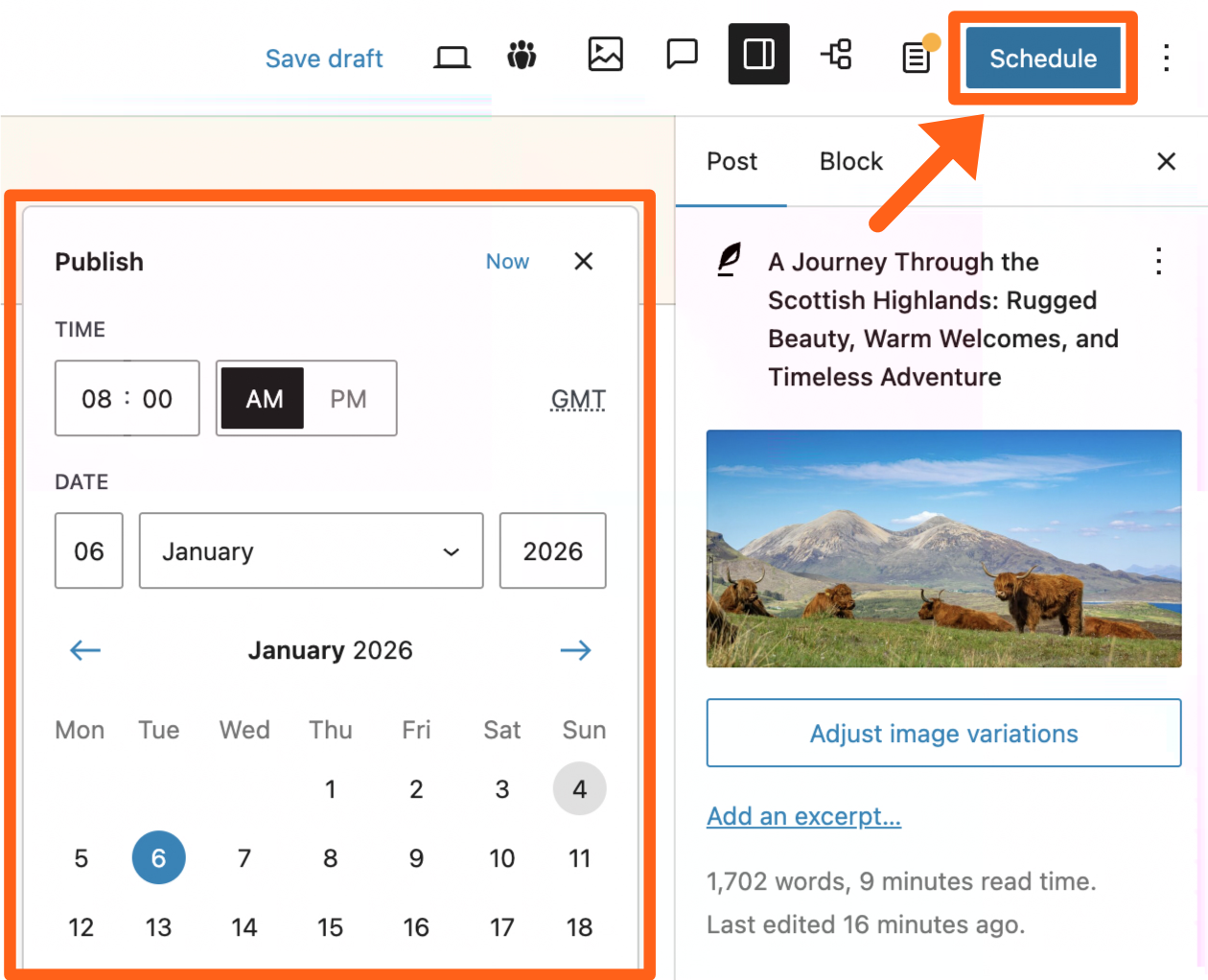Click the blue Schedule button
Image resolution: width=1208 pixels, height=980 pixels.
tap(1042, 58)
